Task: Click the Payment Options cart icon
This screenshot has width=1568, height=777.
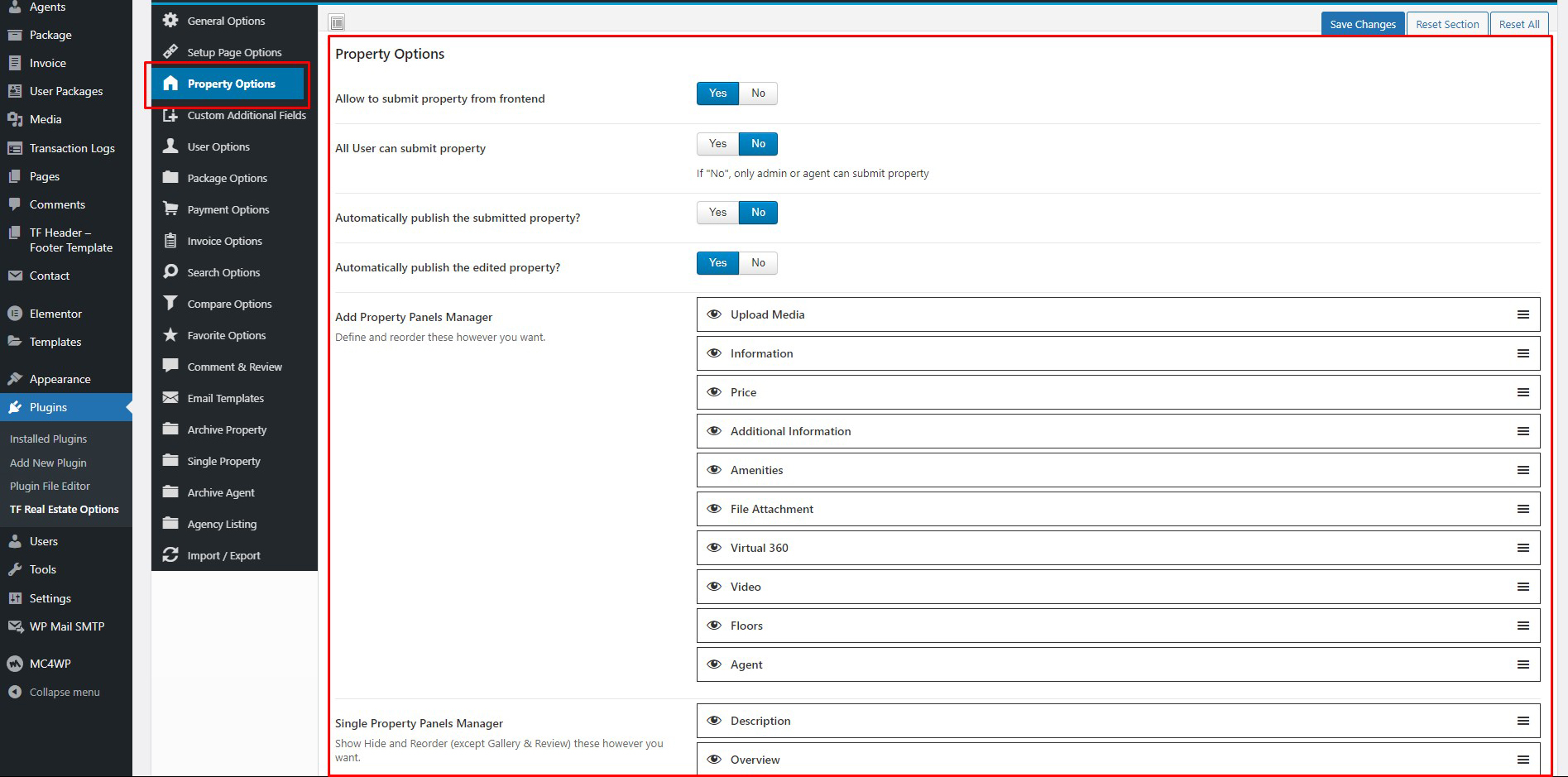Action: (x=170, y=209)
